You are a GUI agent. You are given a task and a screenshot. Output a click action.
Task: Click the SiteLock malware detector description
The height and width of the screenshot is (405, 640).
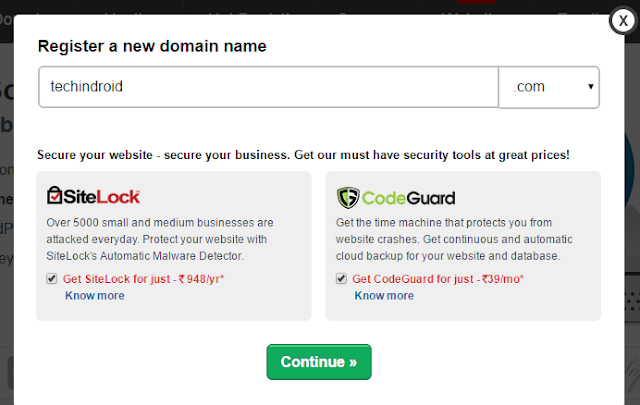pyautogui.click(x=160, y=239)
